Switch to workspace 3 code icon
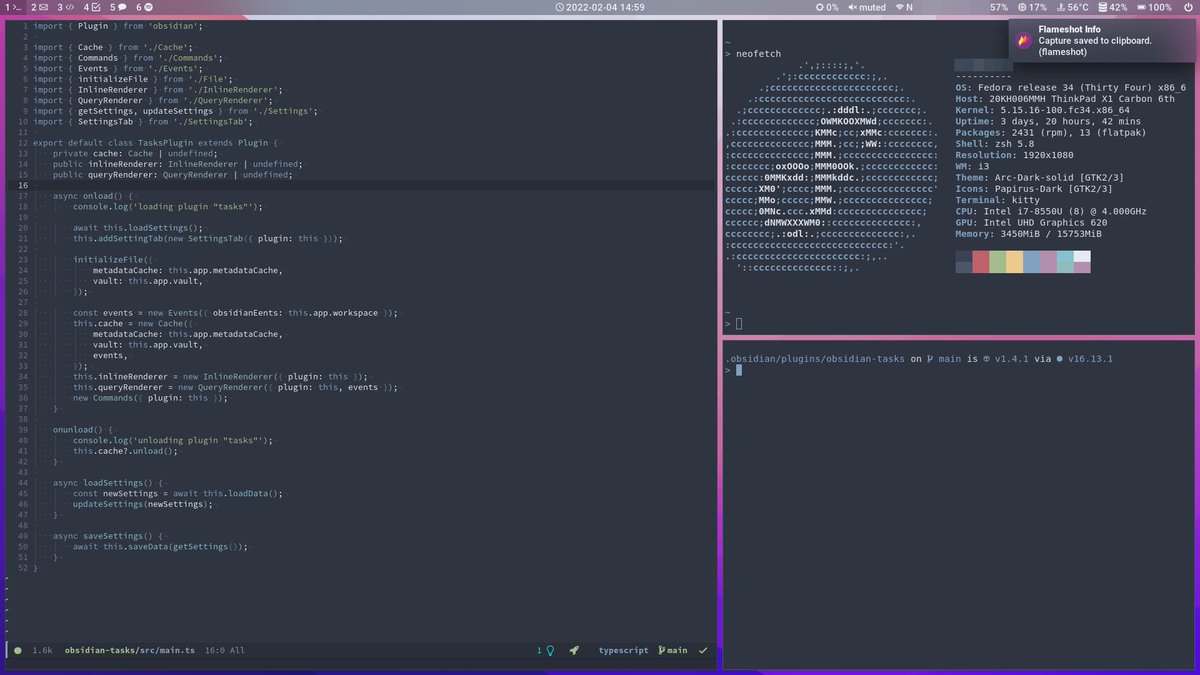 tap(68, 7)
